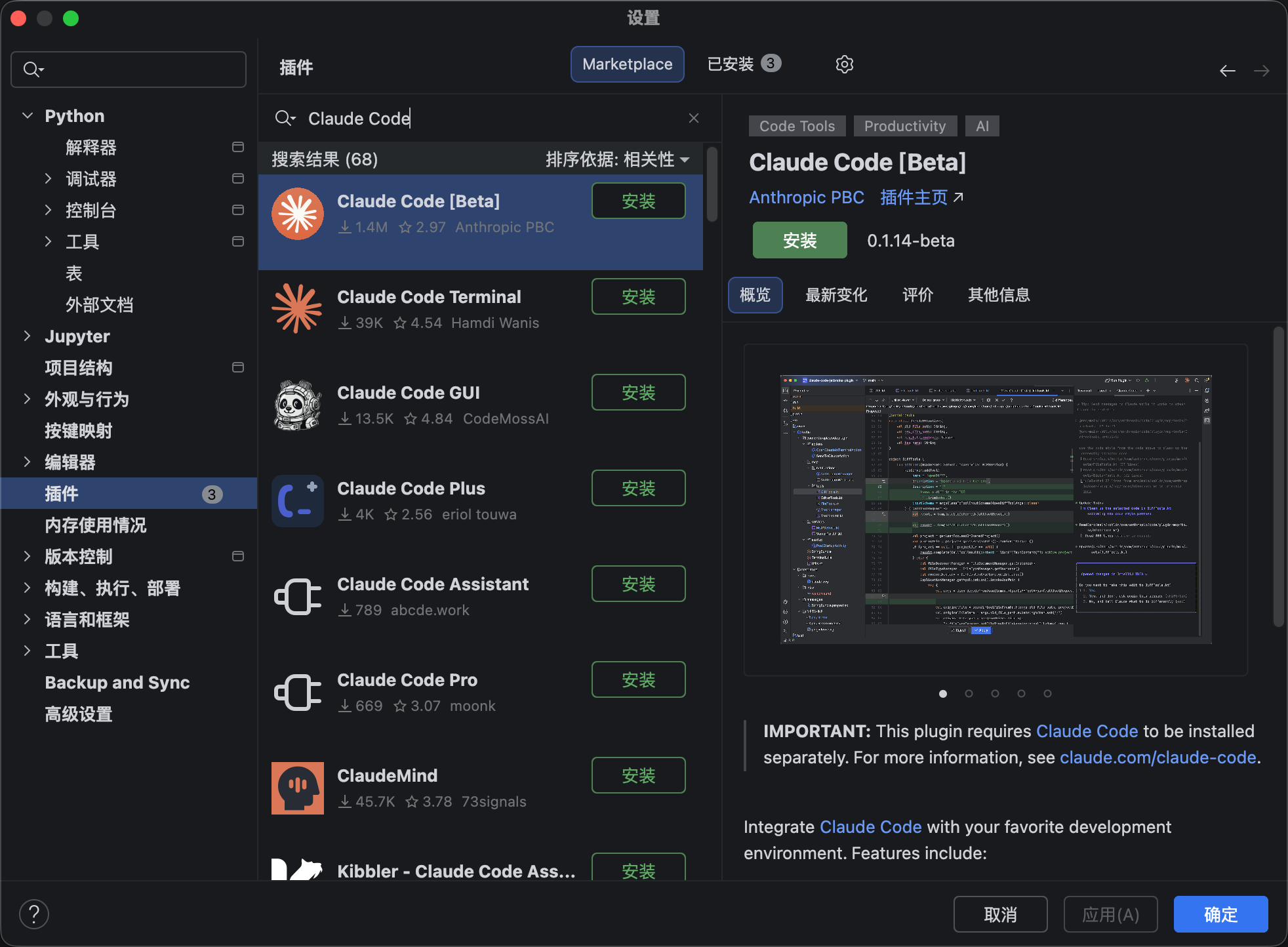Clear the Claude Code search text
The height and width of the screenshot is (947, 1288).
click(694, 118)
